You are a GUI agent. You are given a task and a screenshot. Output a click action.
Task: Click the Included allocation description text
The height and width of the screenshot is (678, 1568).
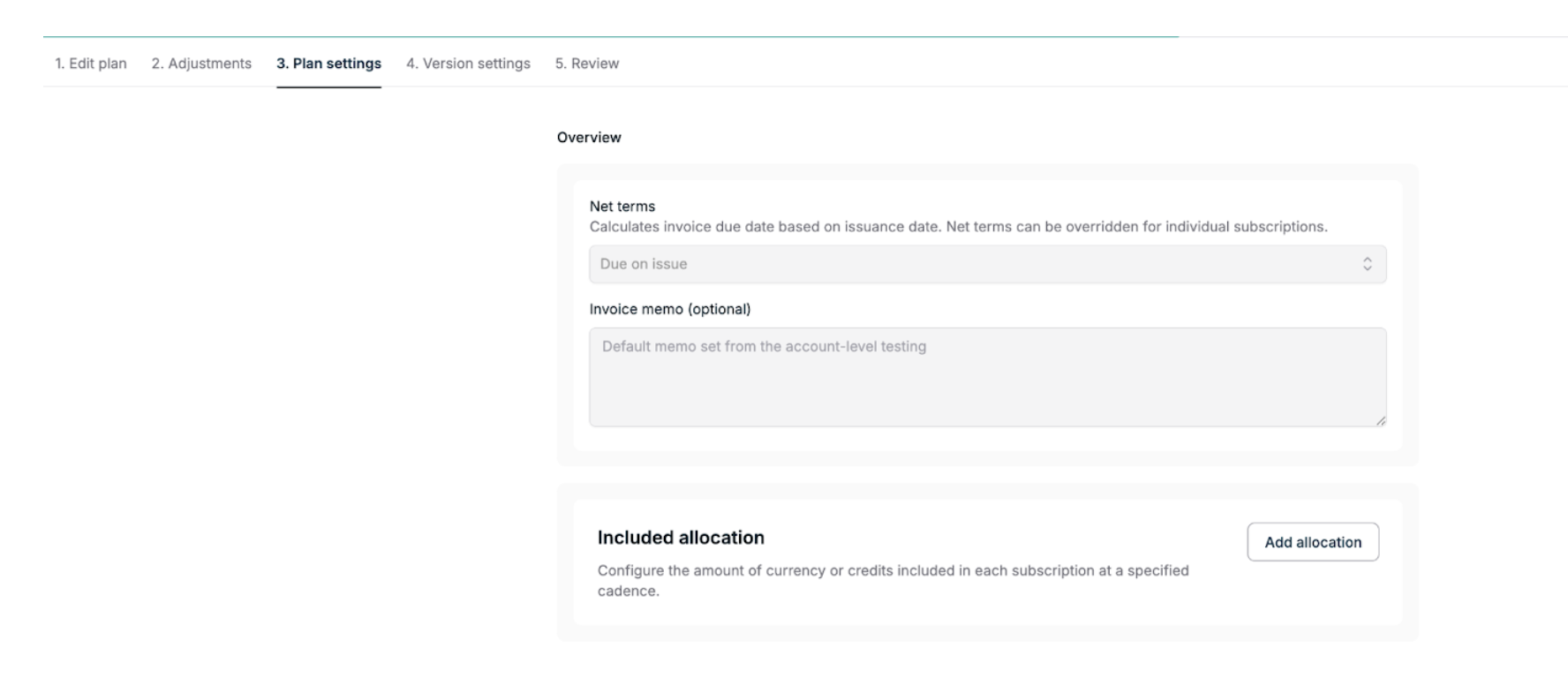(x=893, y=580)
